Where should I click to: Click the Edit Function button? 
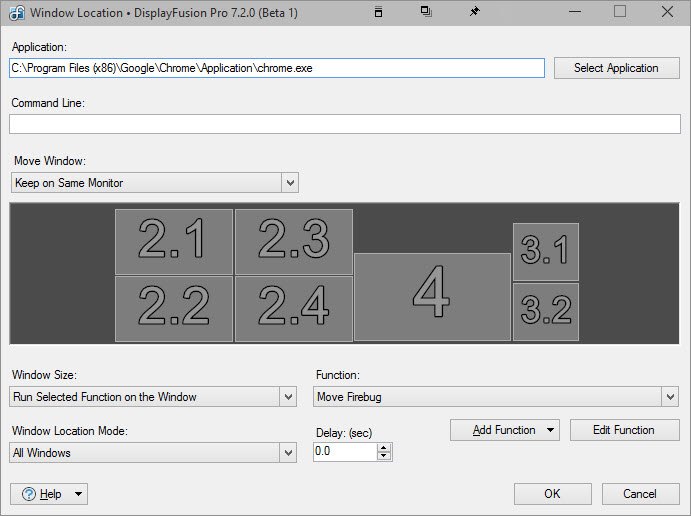coord(624,430)
